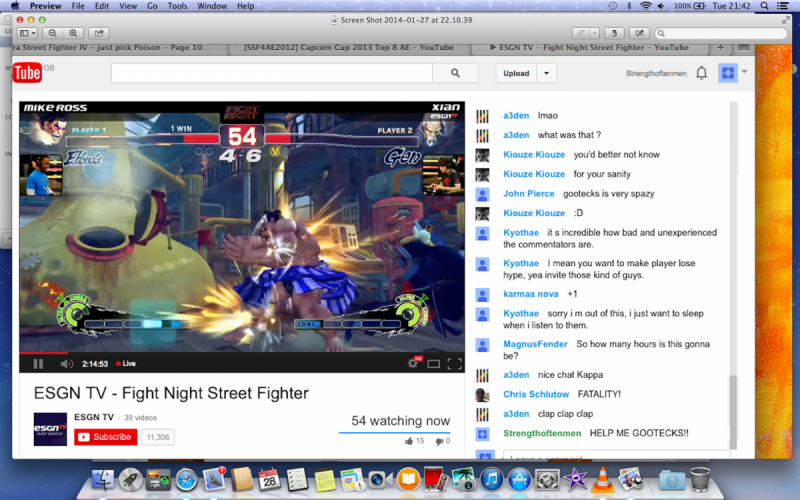The width and height of the screenshot is (800, 500).
Task: Open the Tools menu in menu bar
Action: click(177, 6)
